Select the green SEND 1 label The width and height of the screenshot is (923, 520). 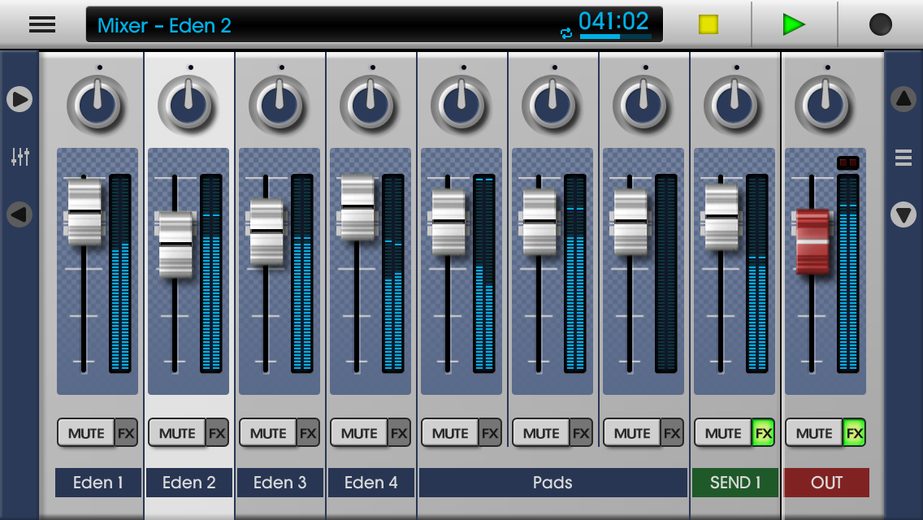point(735,482)
